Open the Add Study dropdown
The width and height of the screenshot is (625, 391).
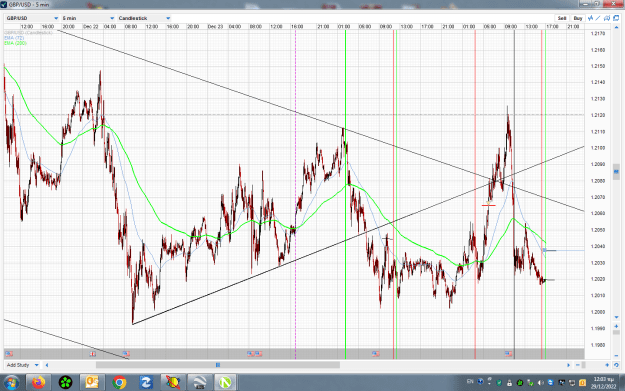coord(23,365)
